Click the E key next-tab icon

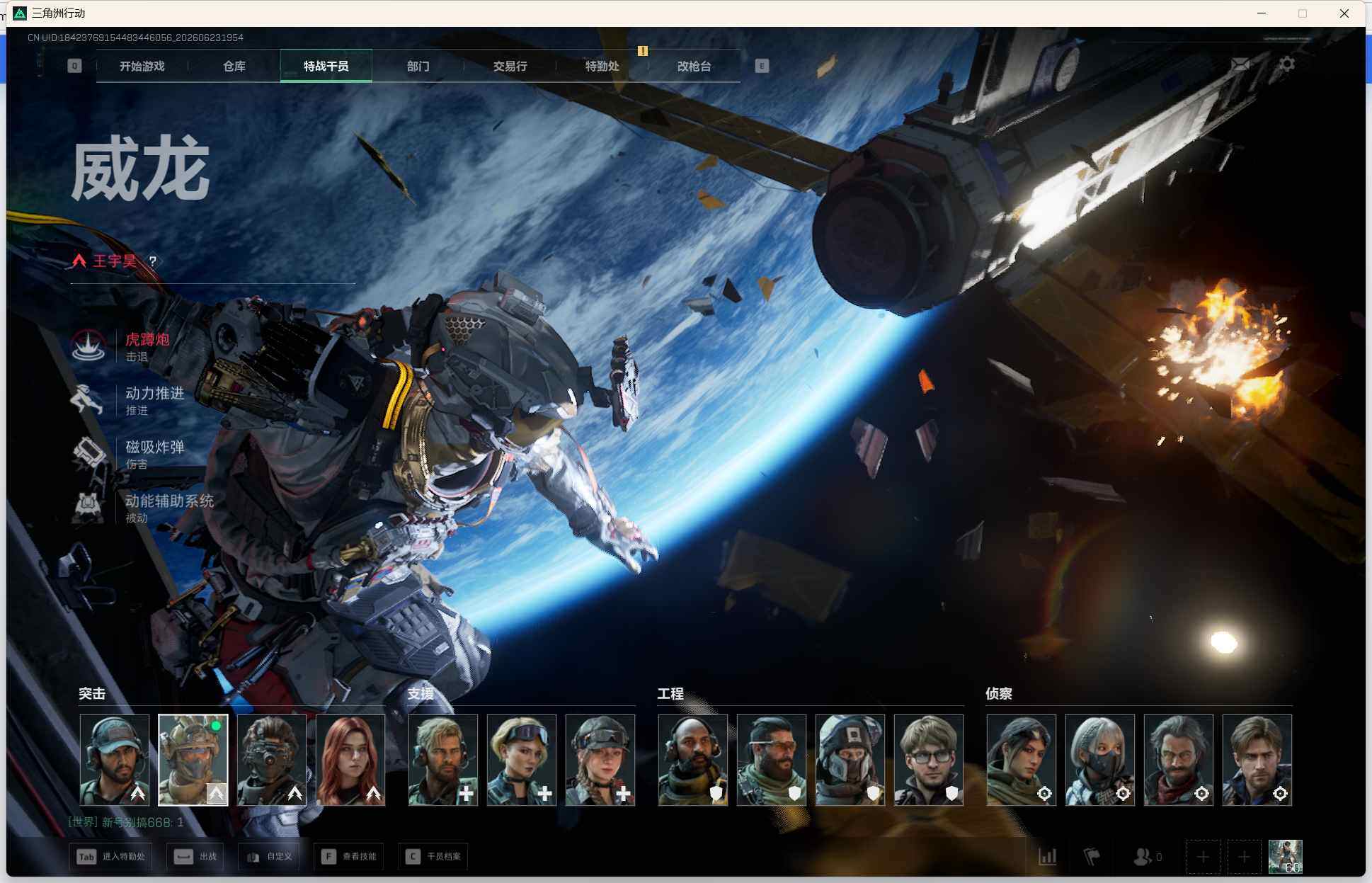pos(762,66)
